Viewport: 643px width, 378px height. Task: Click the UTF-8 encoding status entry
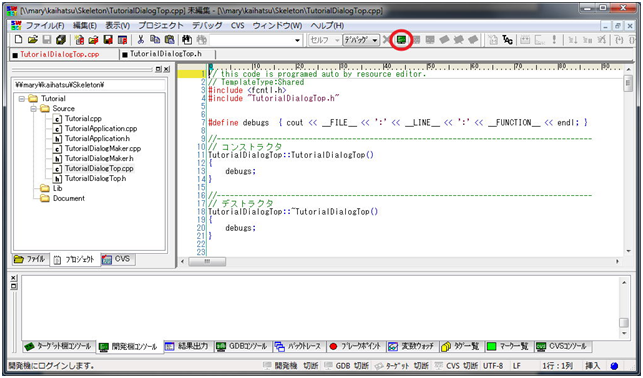(x=493, y=366)
